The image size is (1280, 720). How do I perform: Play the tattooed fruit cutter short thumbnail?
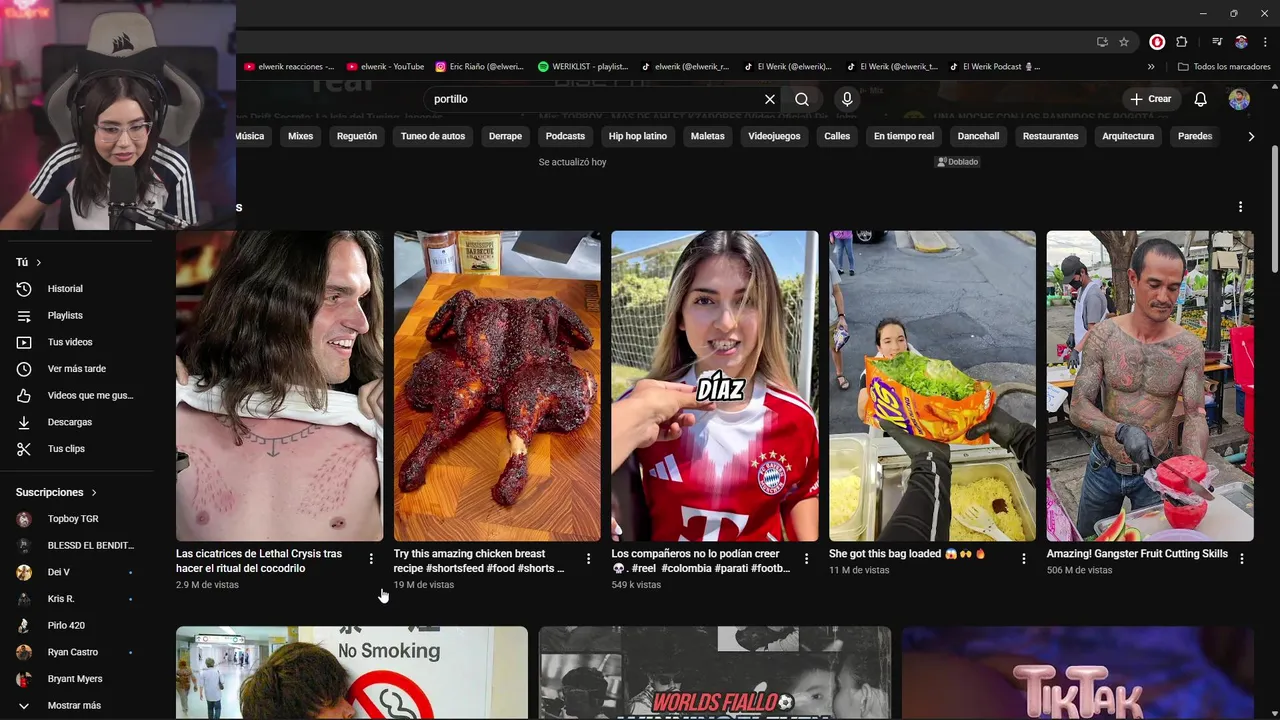pos(1150,386)
